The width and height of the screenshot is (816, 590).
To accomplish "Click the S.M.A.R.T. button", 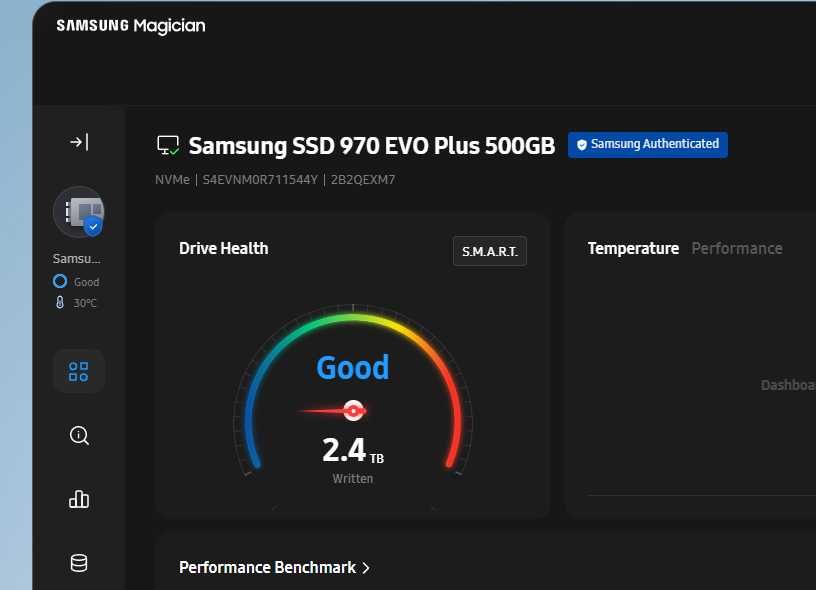I will [x=490, y=251].
